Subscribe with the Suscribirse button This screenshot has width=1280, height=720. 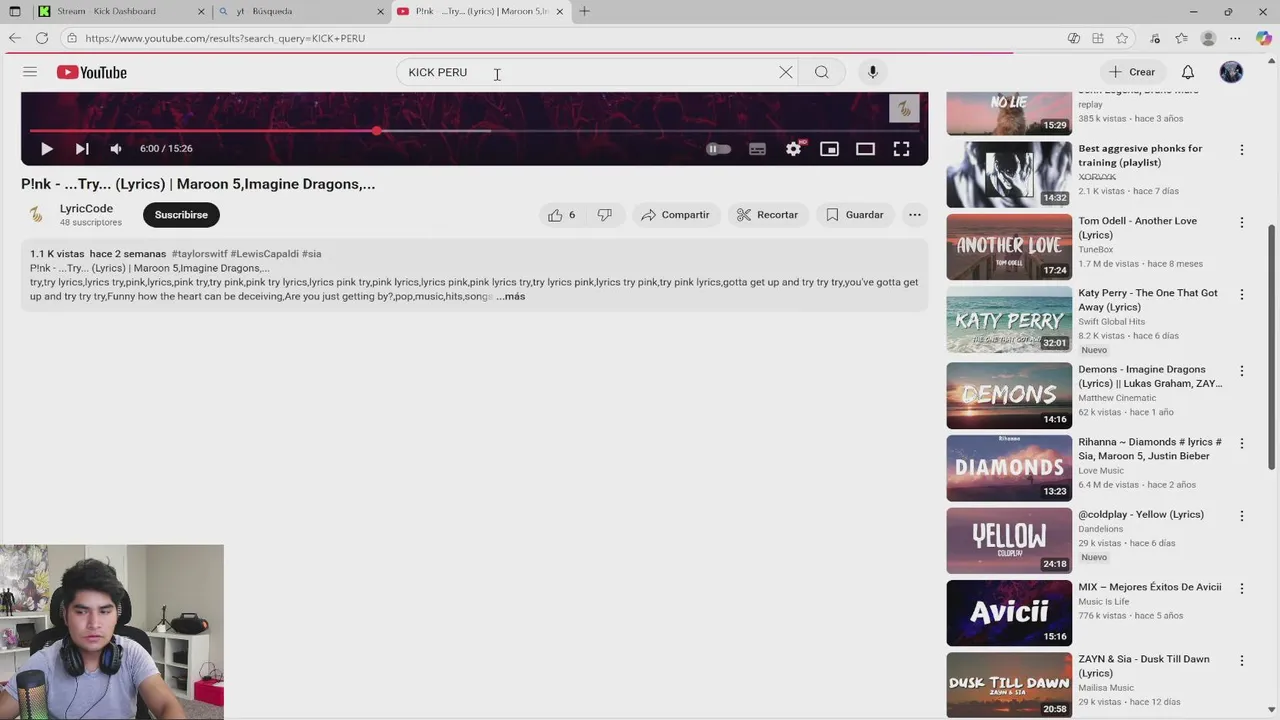coord(181,215)
